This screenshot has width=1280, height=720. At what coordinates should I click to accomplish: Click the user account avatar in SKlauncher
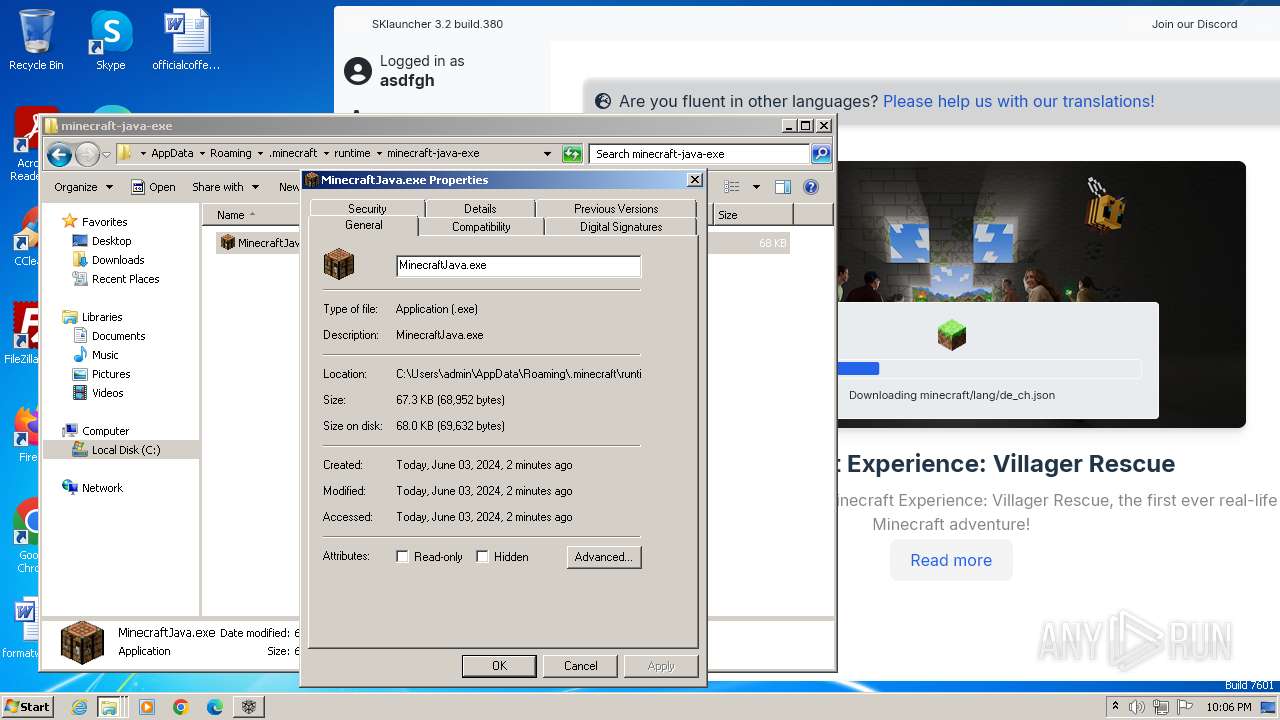click(357, 71)
